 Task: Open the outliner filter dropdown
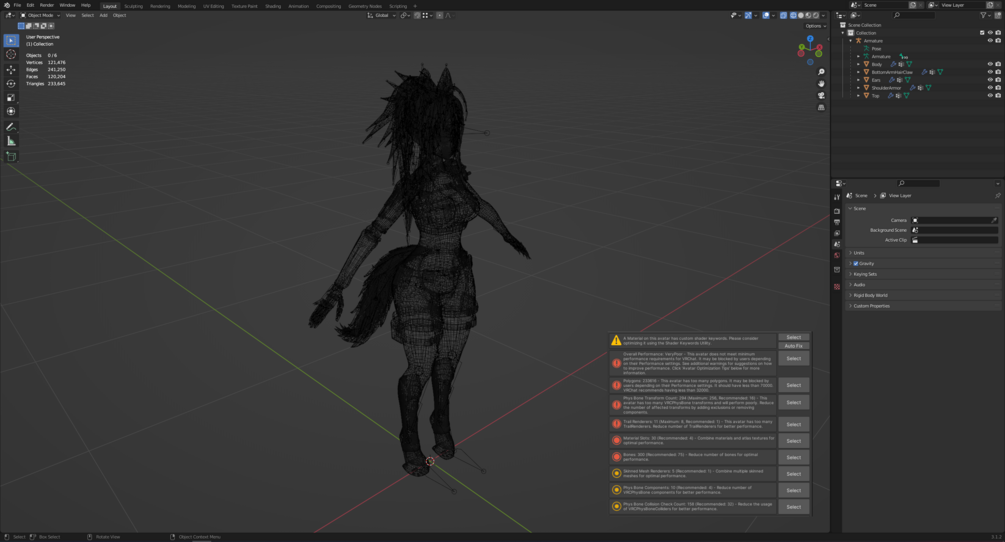point(987,15)
